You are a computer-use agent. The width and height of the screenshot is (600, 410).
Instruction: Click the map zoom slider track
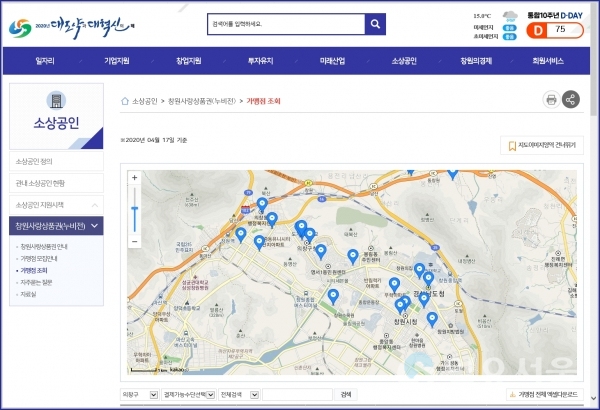click(135, 215)
